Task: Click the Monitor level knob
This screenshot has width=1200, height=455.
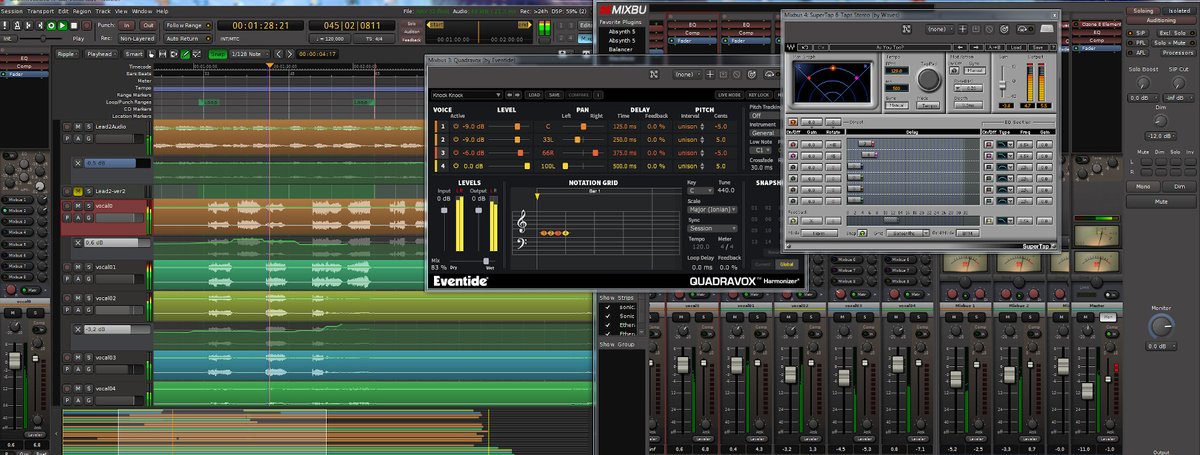Action: click(1160, 325)
